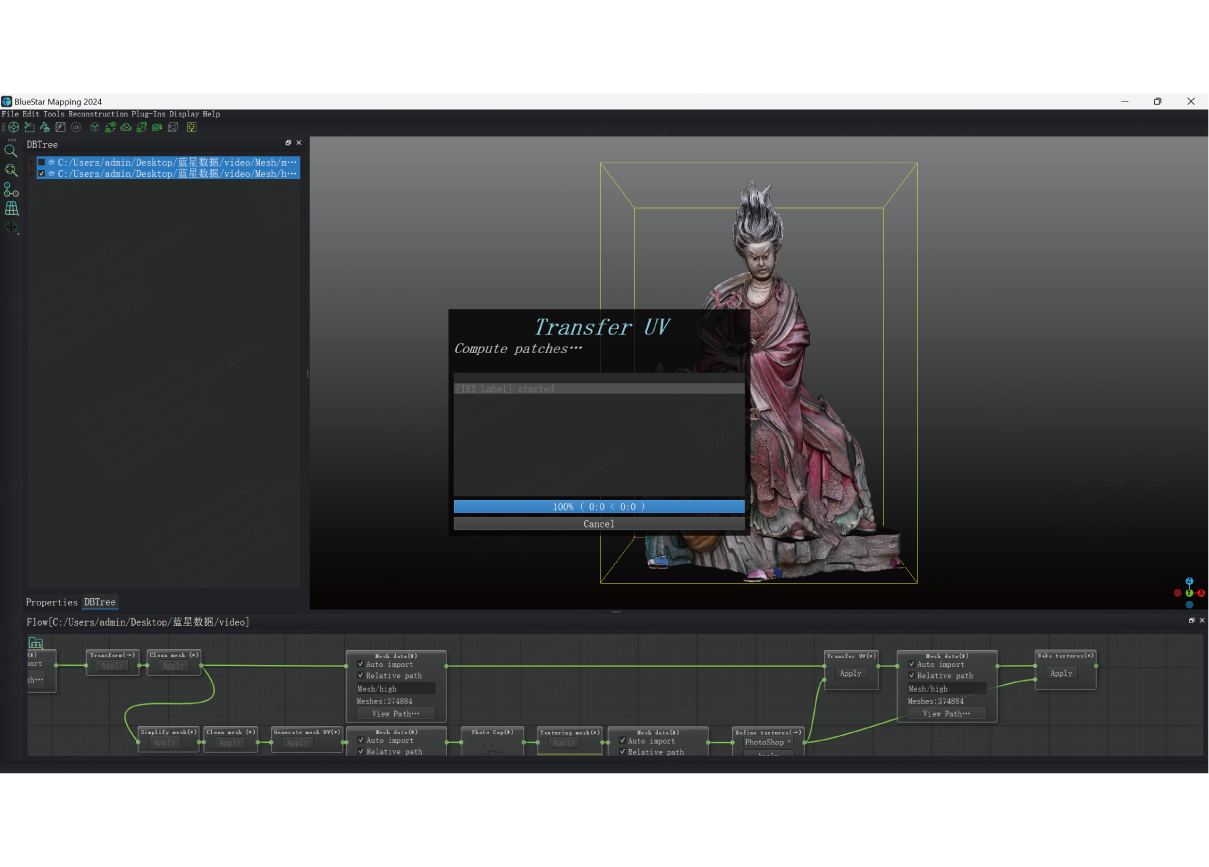Click the wireframe grid icon in sidebar

(11, 209)
